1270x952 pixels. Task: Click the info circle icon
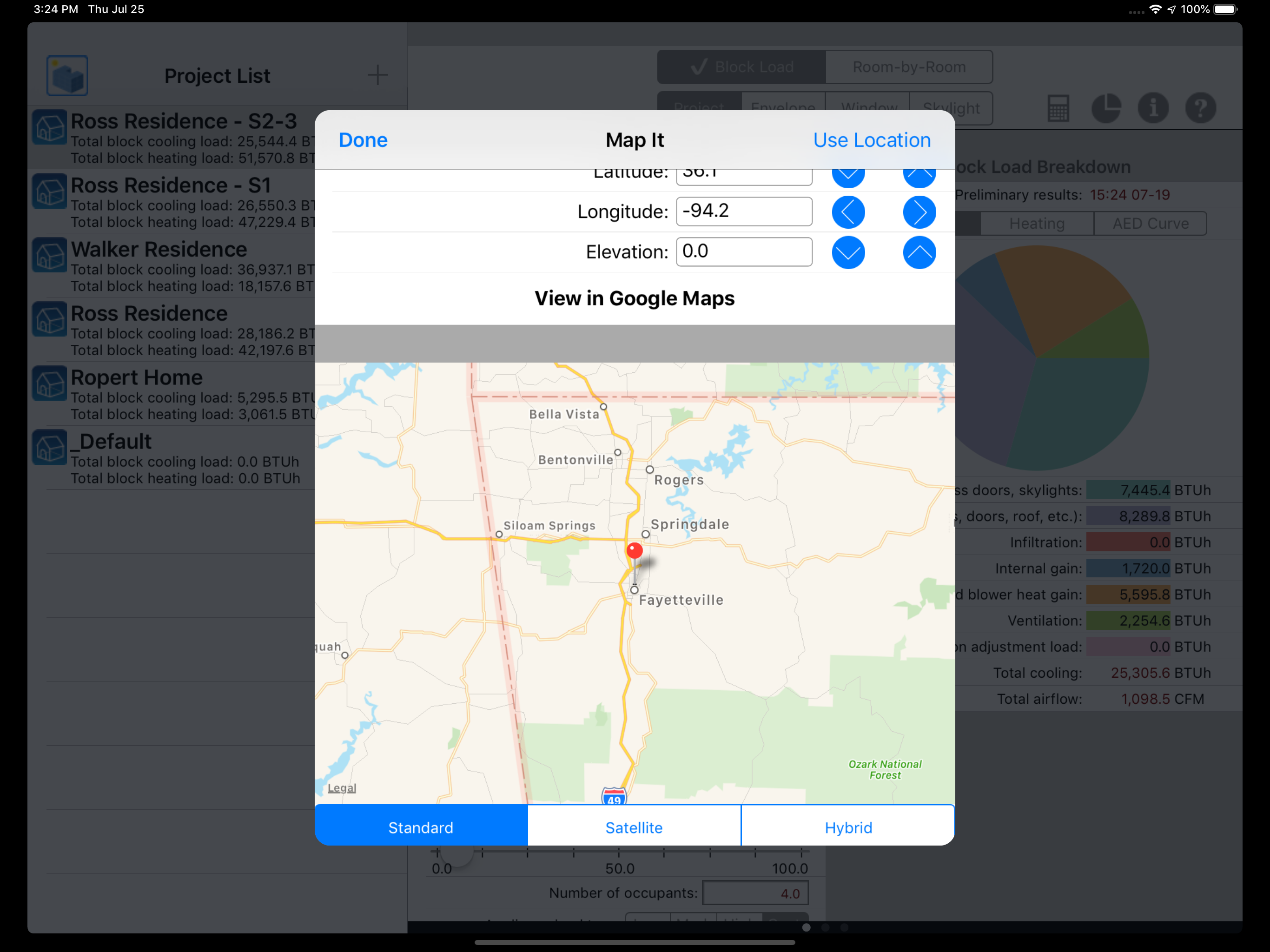pos(1153,108)
